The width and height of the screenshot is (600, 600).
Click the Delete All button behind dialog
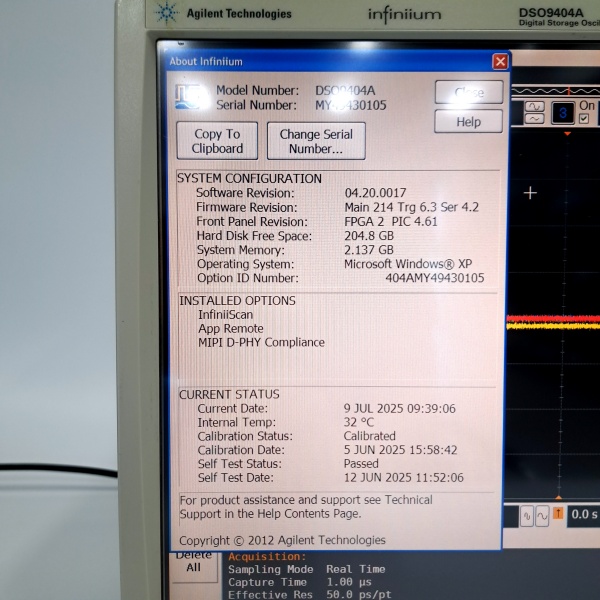point(194,566)
